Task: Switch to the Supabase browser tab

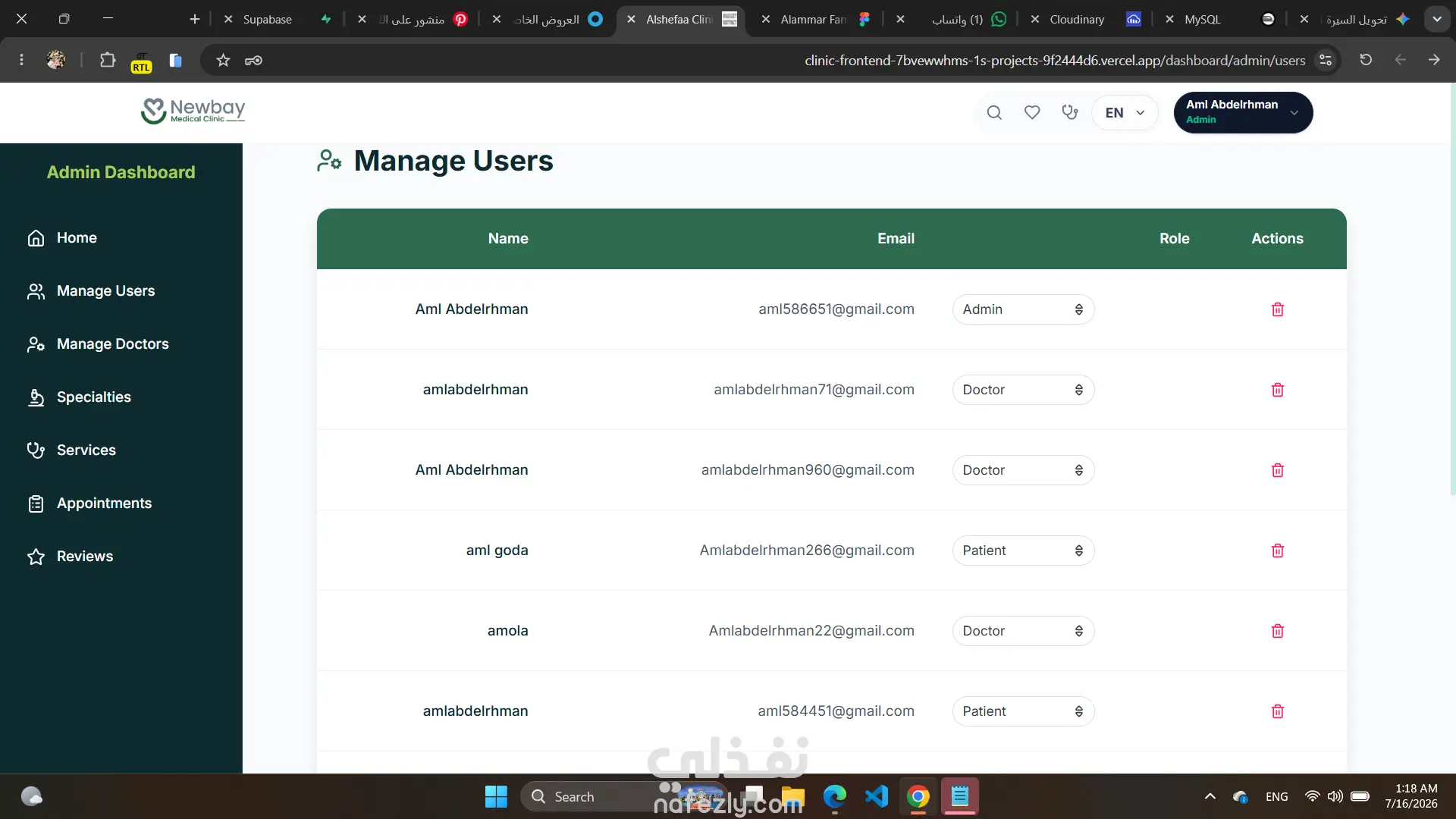Action: (x=278, y=19)
